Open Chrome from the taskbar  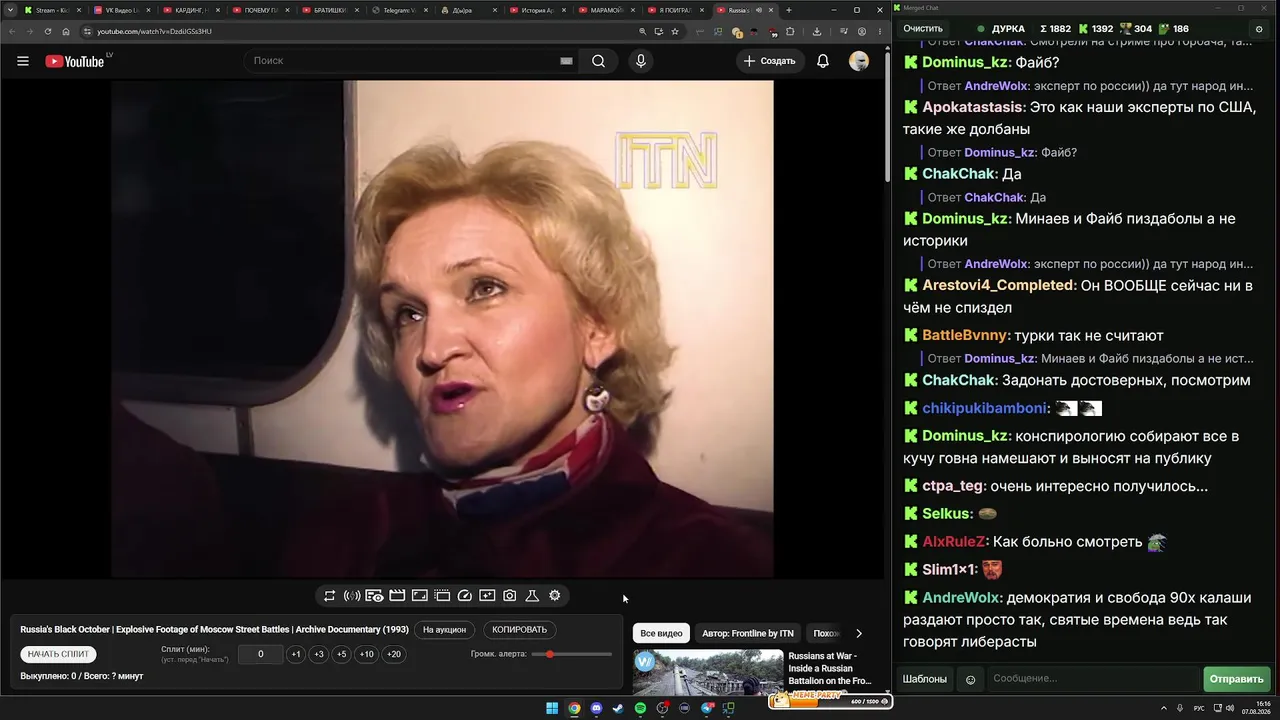574,709
